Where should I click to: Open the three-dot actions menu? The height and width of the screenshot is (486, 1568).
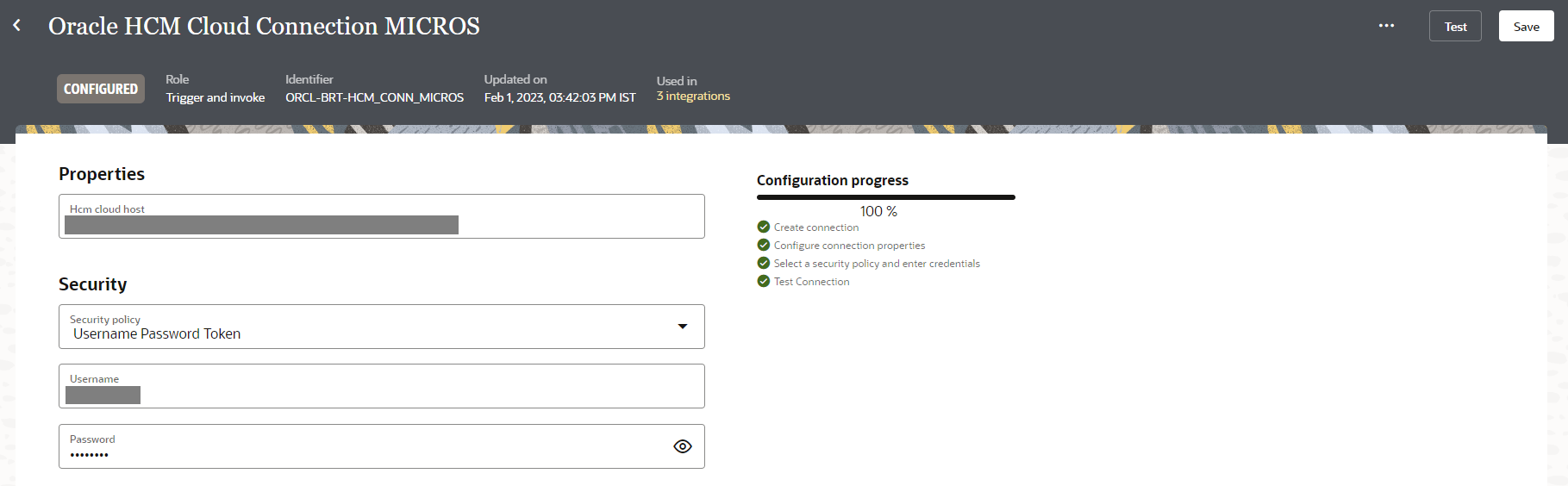tap(1386, 26)
